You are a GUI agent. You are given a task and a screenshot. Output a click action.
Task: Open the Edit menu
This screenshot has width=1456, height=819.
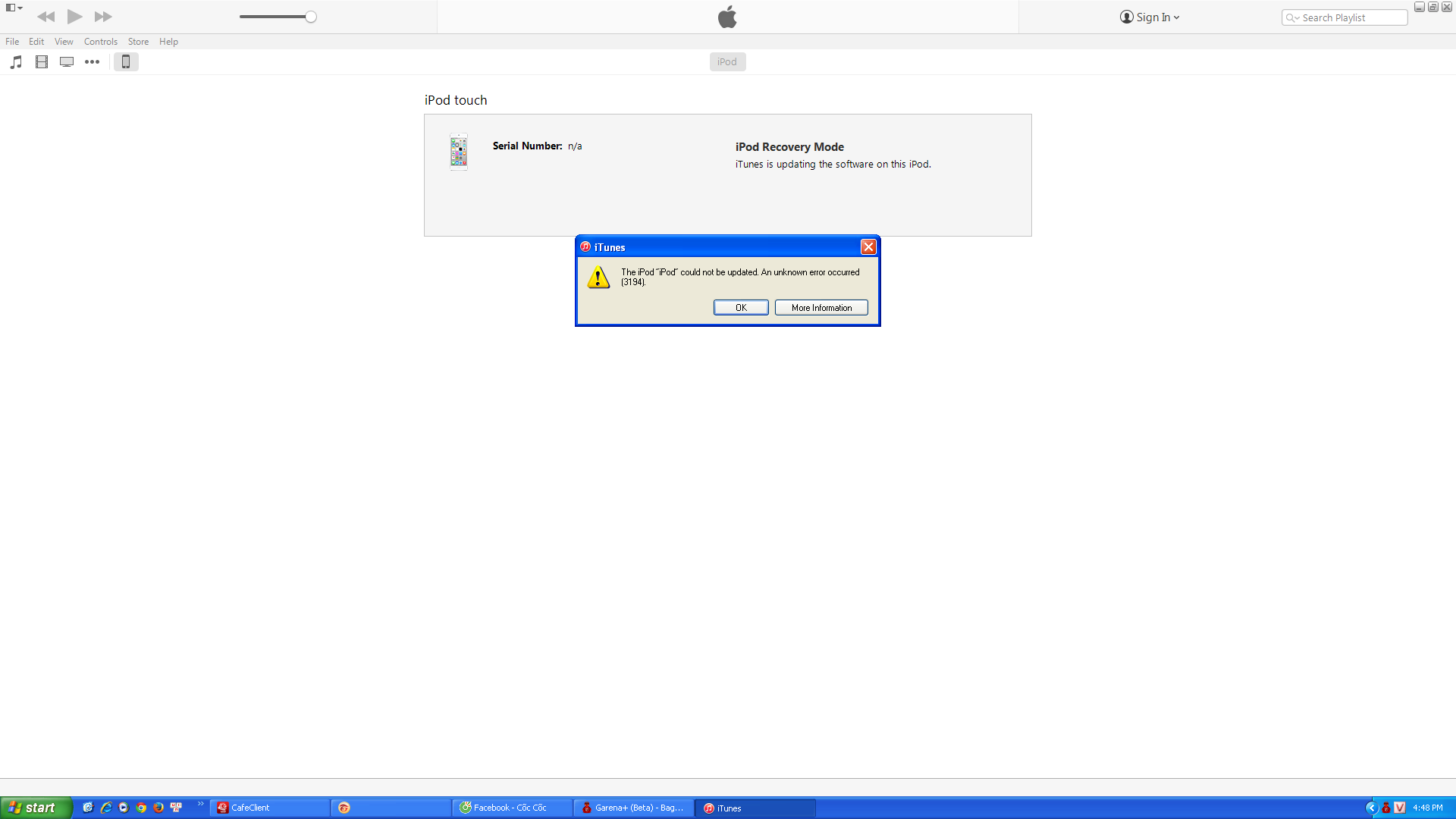coord(36,42)
